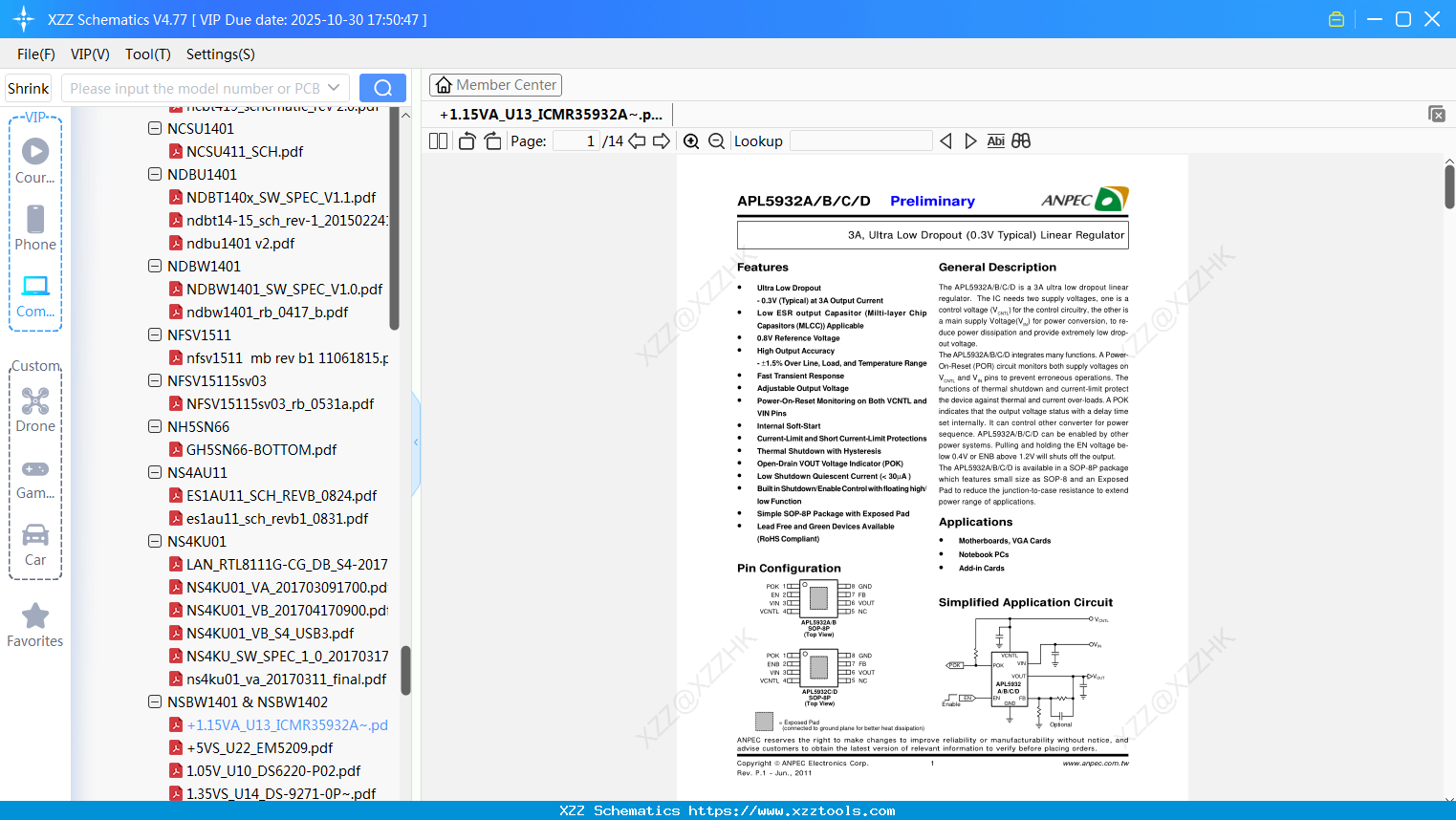Select the highlighted +1.15VA_U13_ICMR35932A file in tree
This screenshot has height=820, width=1456.
click(x=287, y=724)
